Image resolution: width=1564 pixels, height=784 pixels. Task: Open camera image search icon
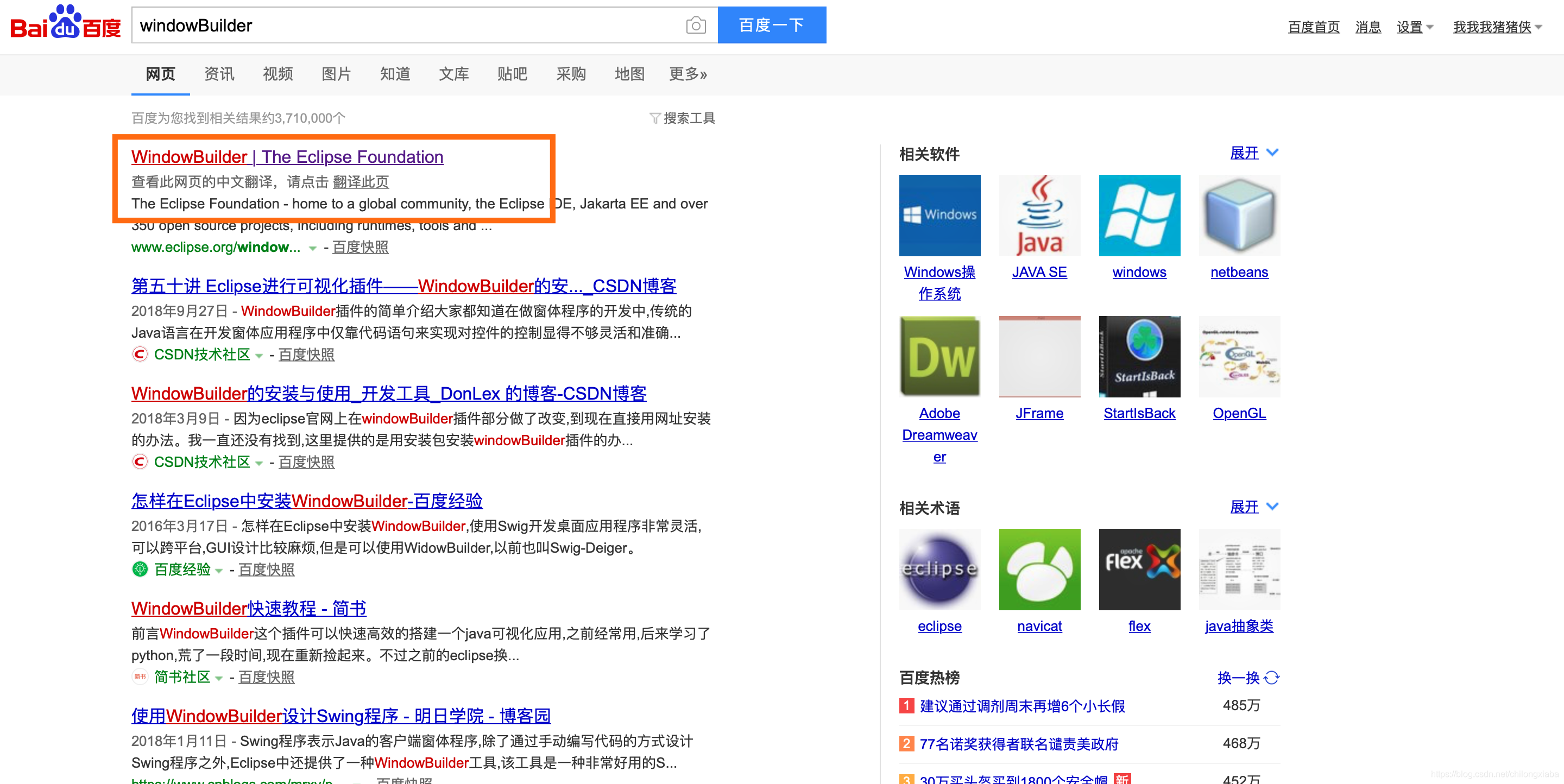(x=695, y=26)
